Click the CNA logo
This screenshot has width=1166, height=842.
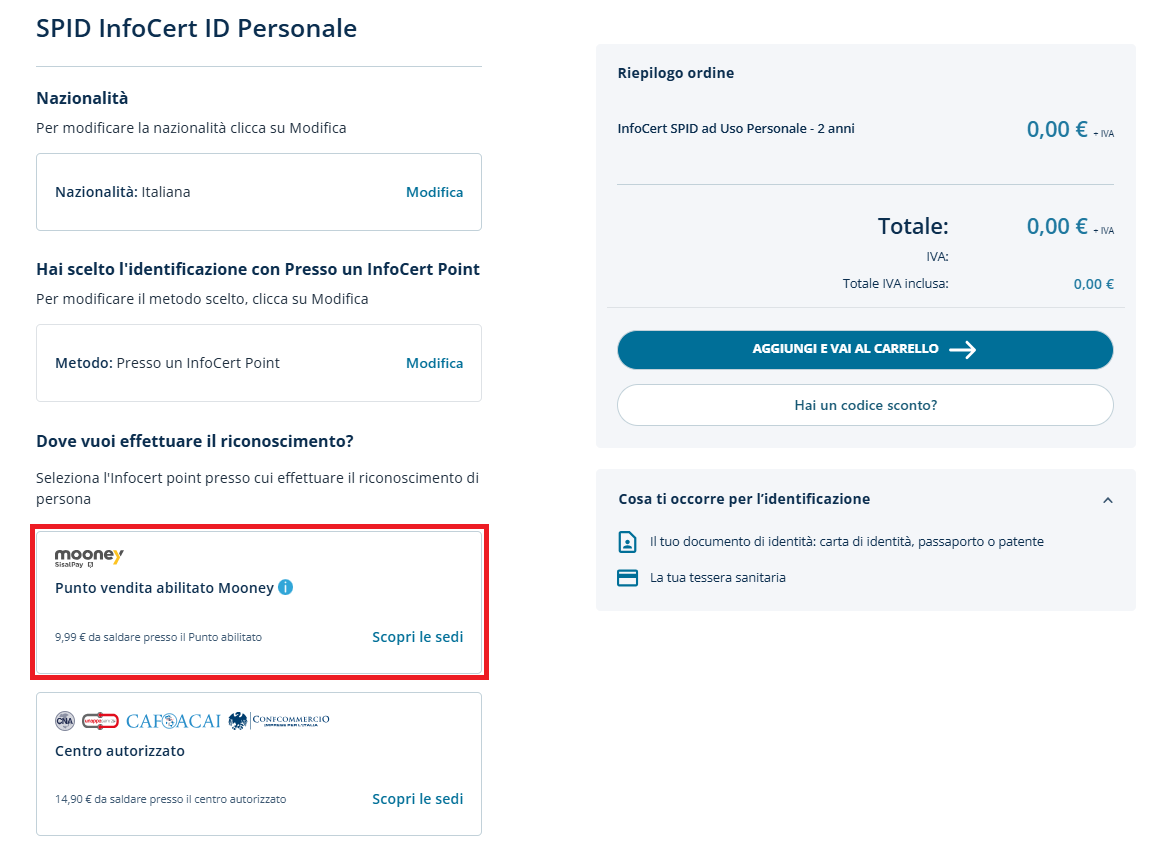pos(65,721)
